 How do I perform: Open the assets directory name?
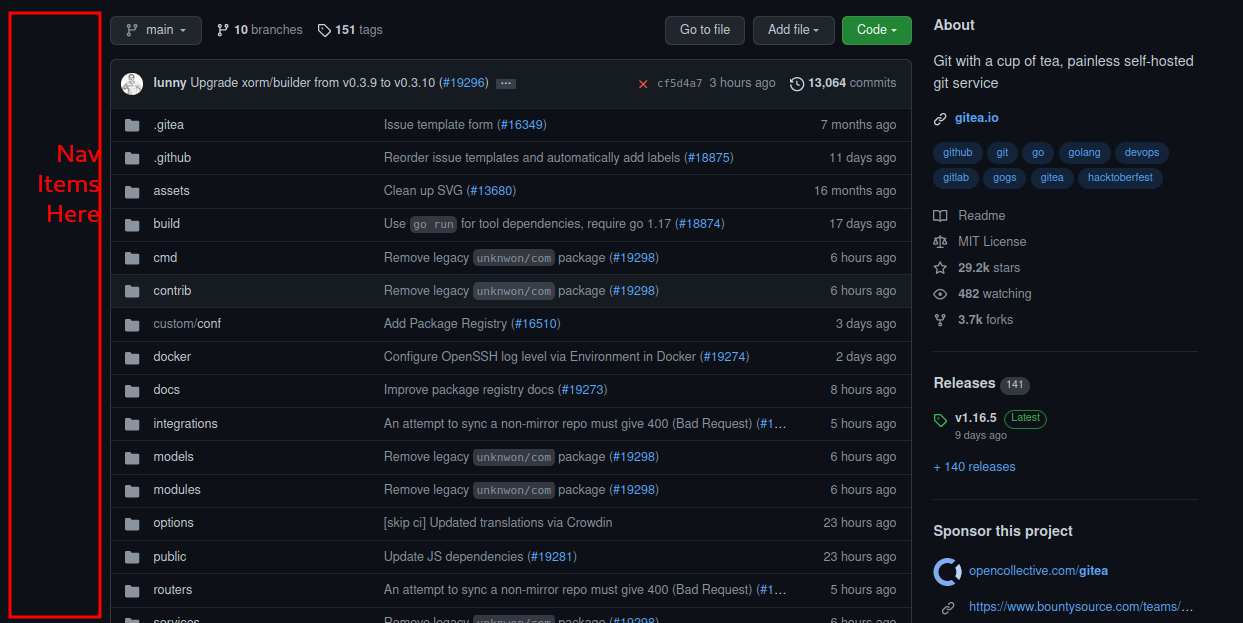[x=171, y=191]
